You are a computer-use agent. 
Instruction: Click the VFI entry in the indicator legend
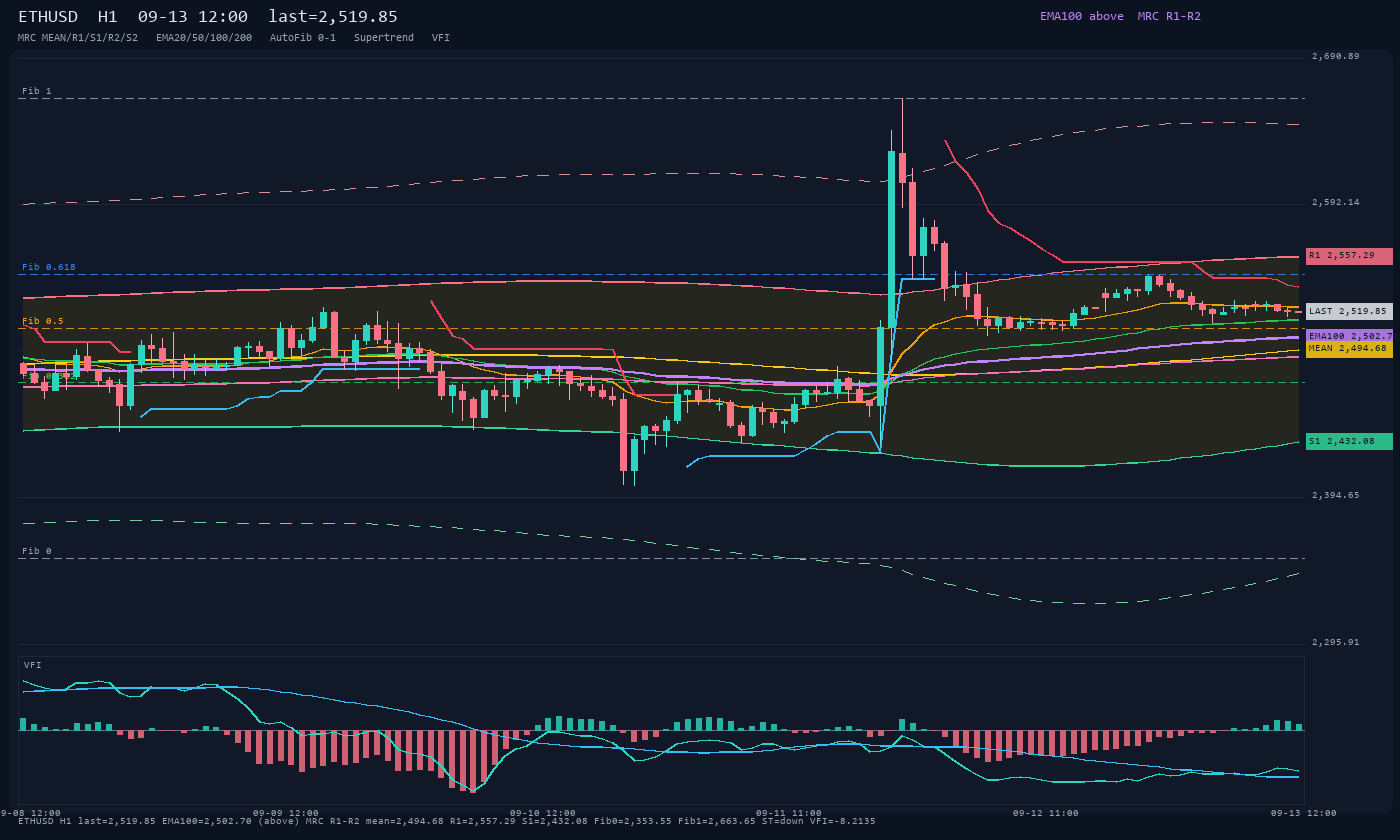click(x=441, y=38)
